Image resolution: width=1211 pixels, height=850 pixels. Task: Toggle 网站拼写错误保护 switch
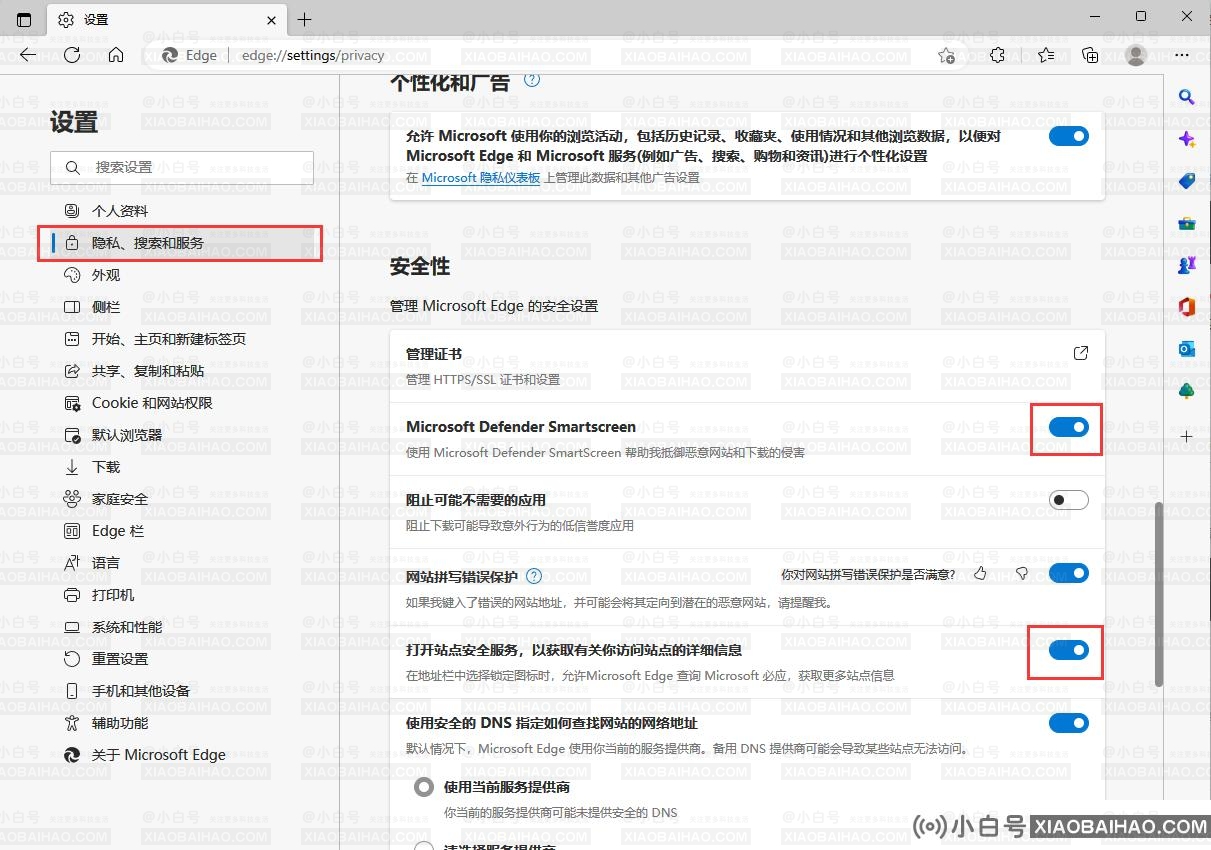[x=1068, y=574]
